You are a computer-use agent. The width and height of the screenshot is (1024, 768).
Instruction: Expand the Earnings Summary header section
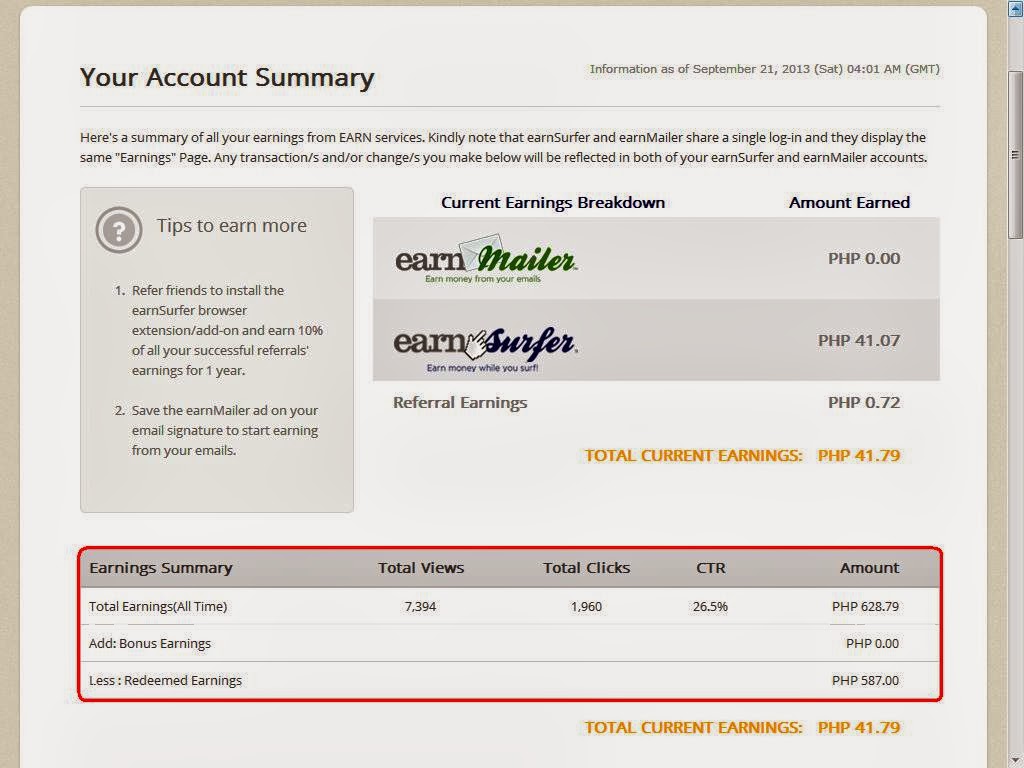pos(161,567)
